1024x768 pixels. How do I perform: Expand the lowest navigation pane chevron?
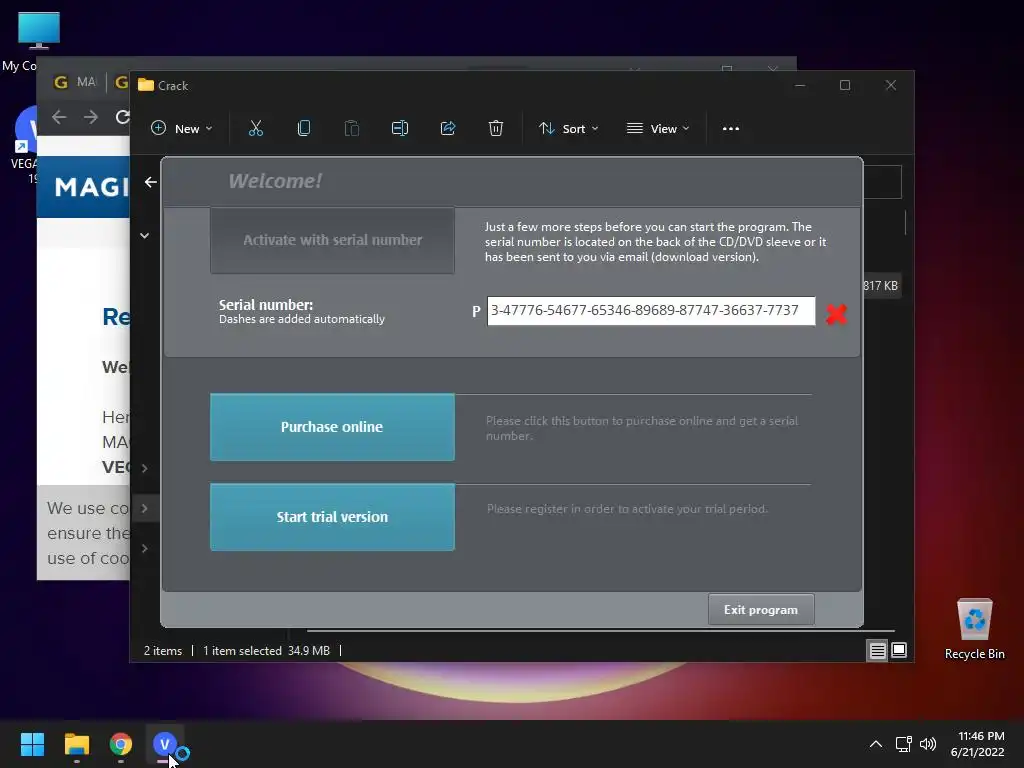(x=144, y=549)
